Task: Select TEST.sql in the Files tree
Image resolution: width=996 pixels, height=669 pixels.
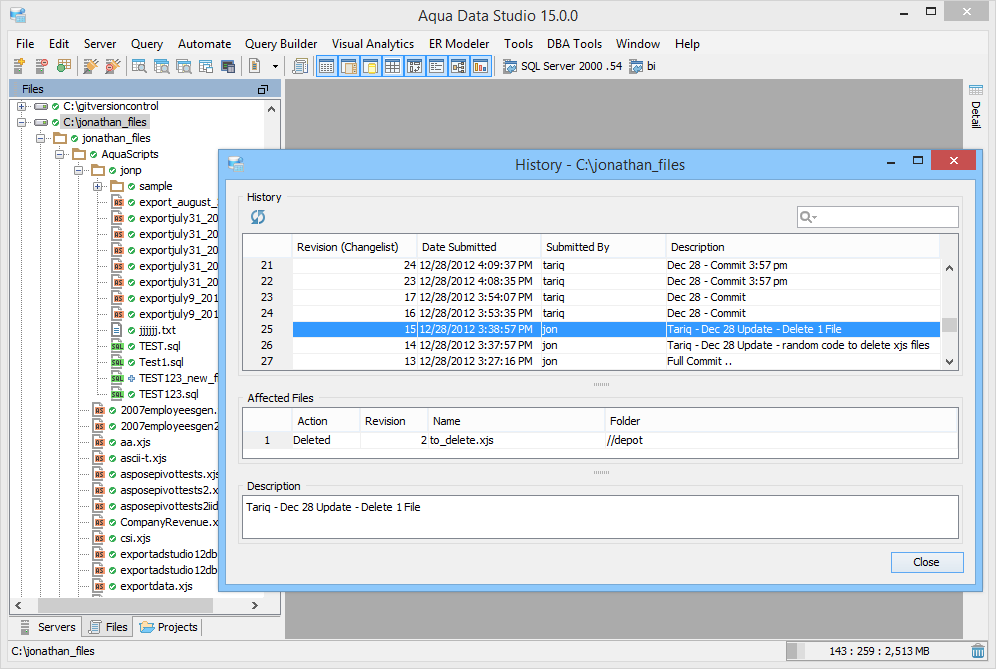Action: point(159,346)
